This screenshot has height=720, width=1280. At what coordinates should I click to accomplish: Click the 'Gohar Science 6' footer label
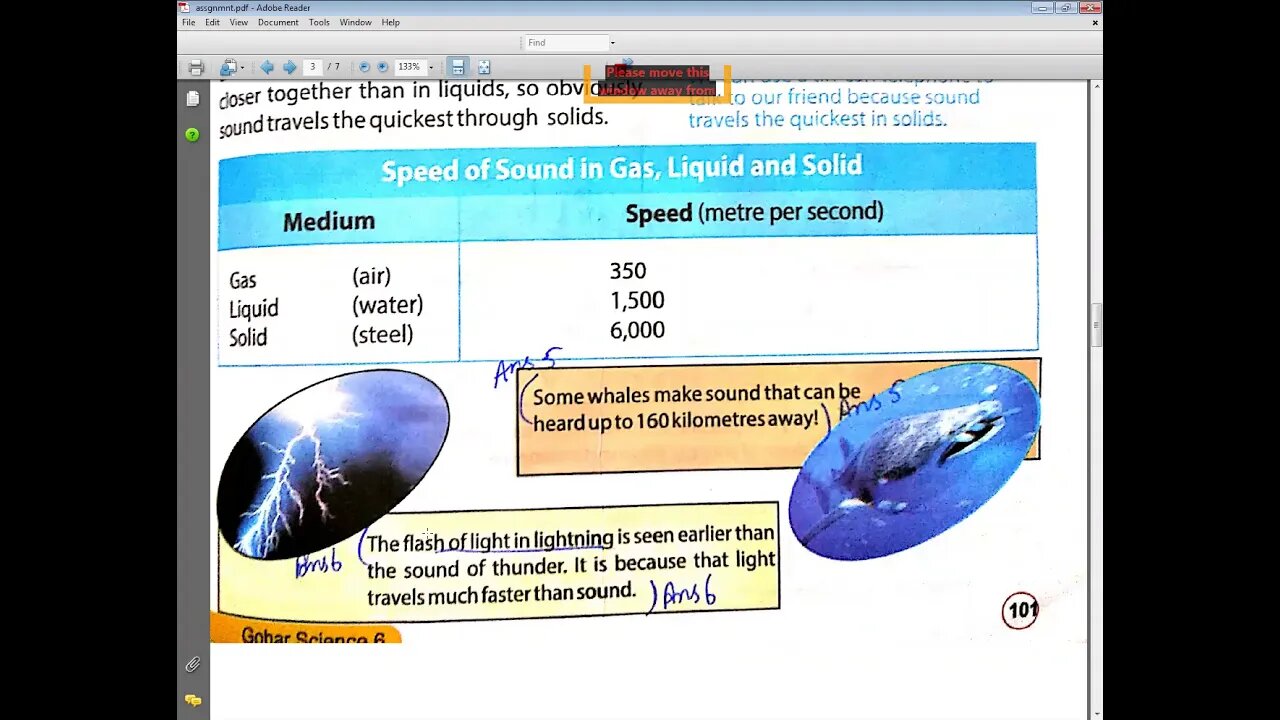pos(313,636)
